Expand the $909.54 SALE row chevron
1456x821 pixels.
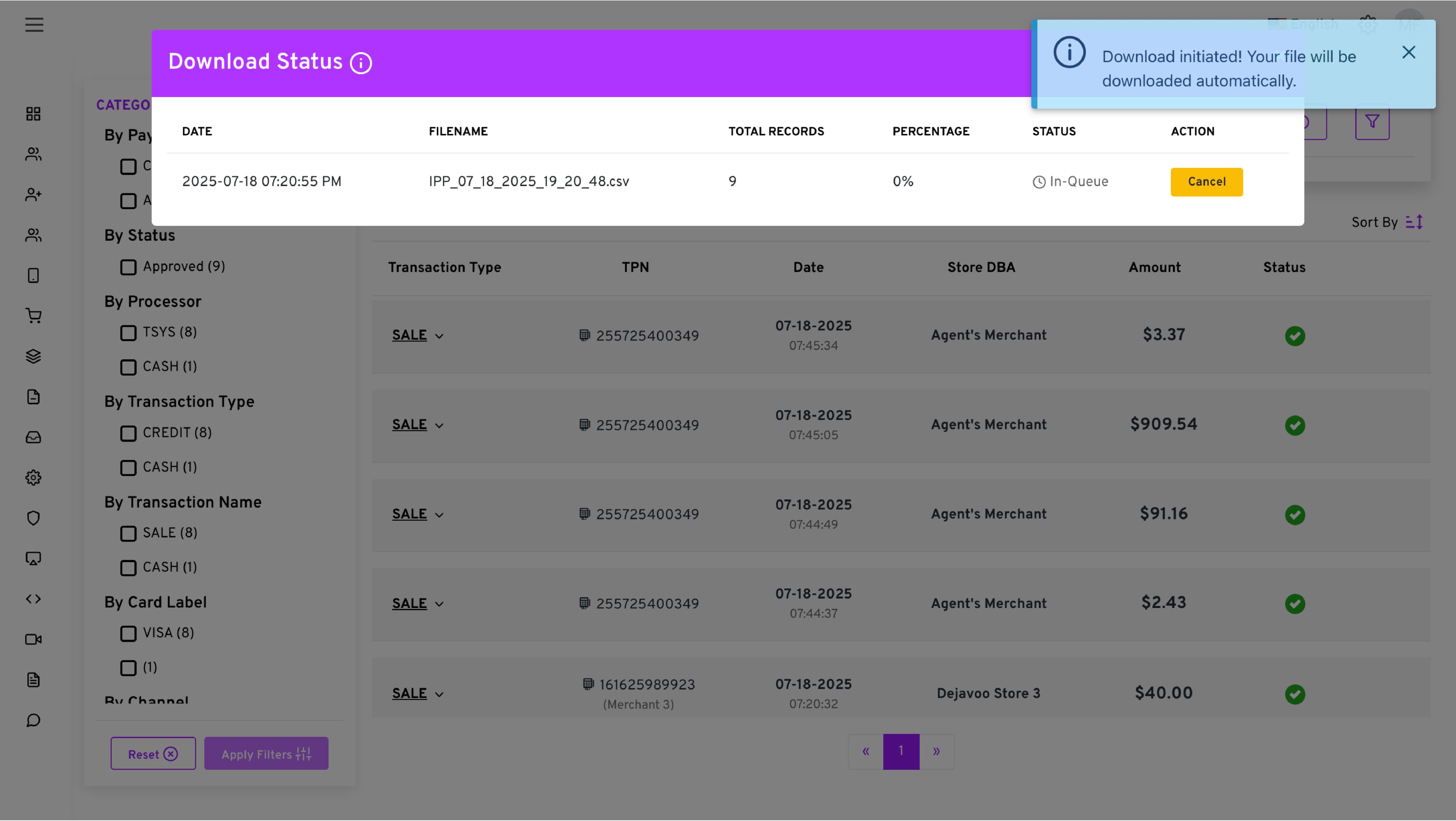click(439, 426)
